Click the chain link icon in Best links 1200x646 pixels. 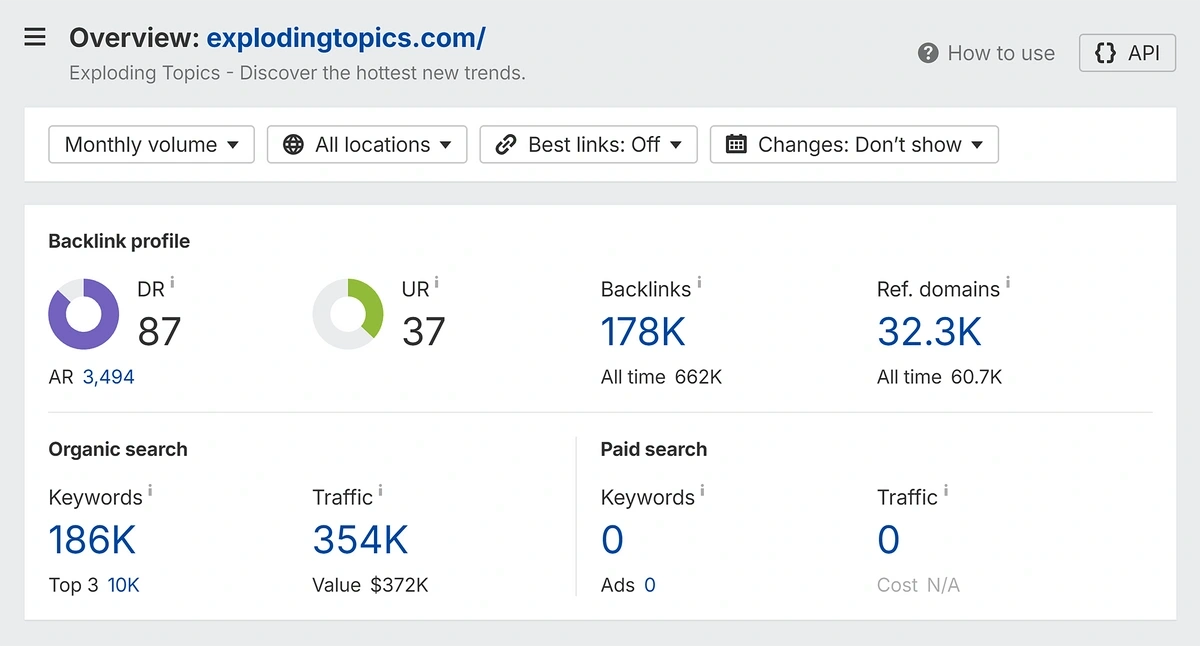507,145
